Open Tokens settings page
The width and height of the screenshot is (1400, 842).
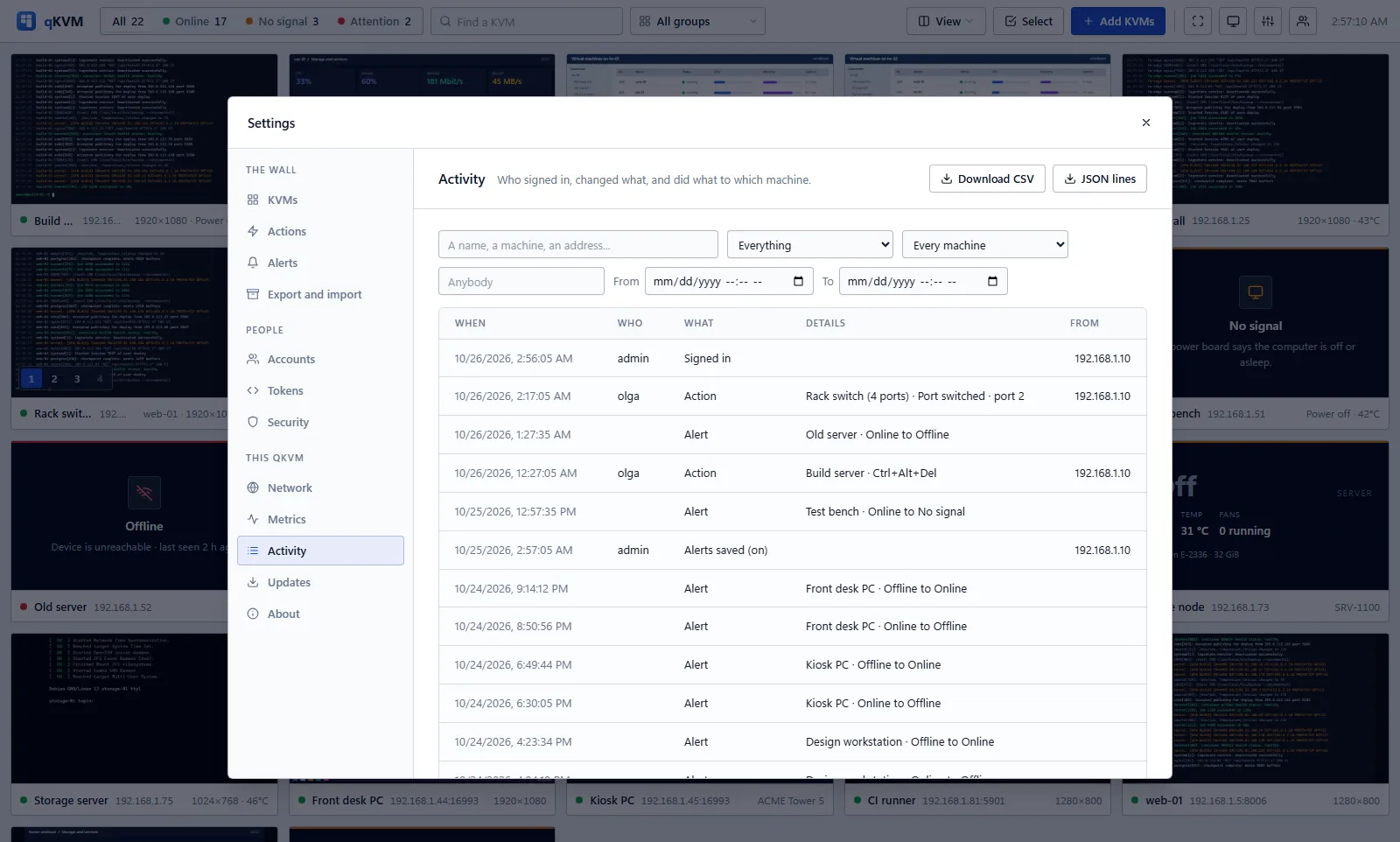click(320, 390)
